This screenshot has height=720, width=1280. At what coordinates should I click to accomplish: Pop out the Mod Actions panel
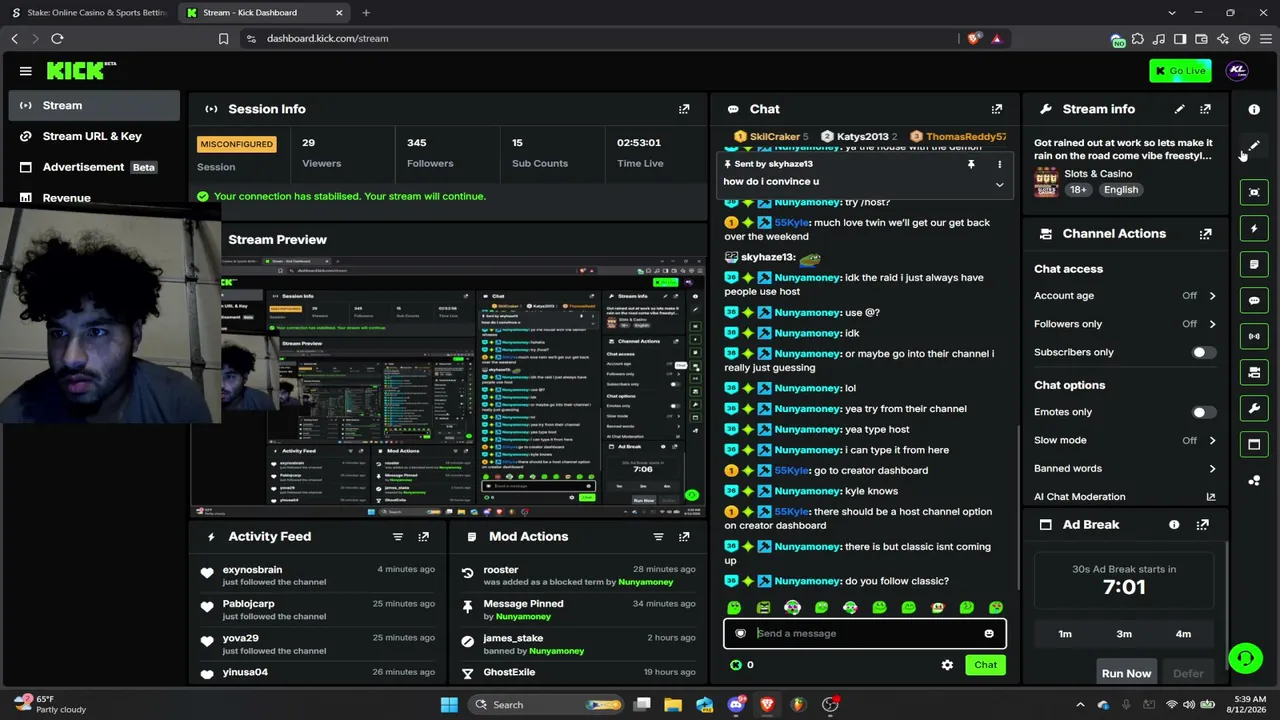coord(684,537)
